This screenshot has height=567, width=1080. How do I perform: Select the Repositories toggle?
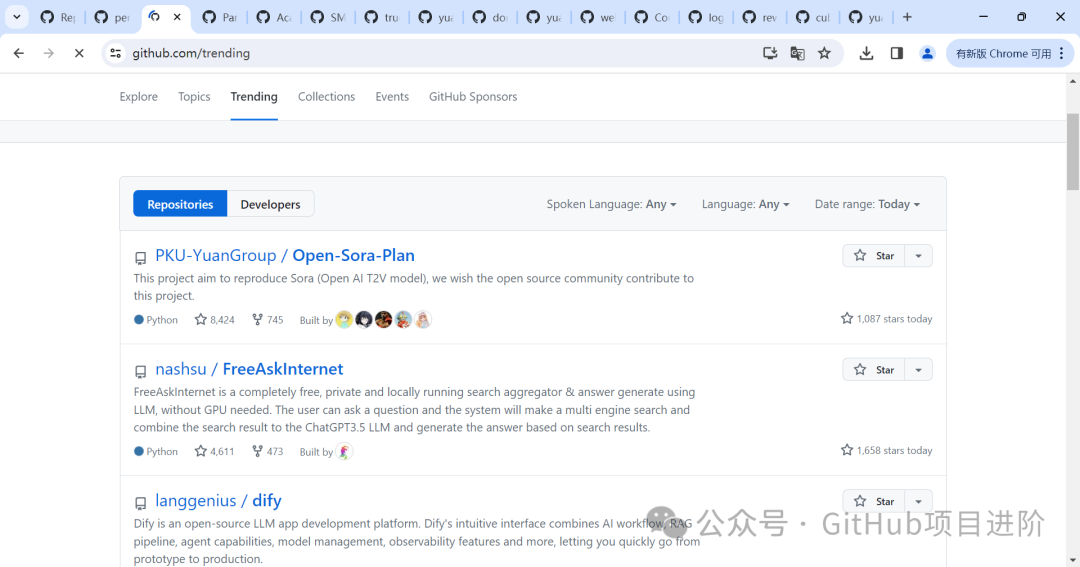click(x=180, y=204)
